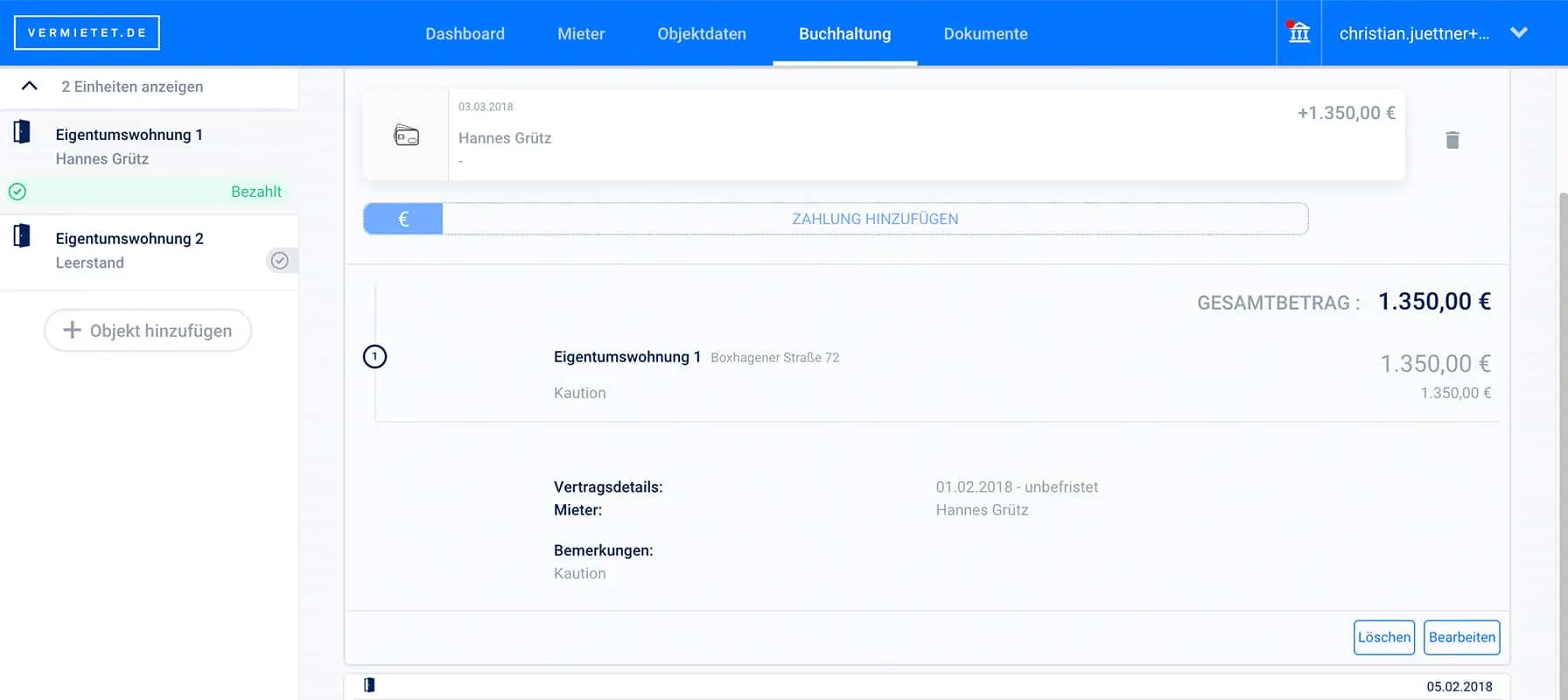This screenshot has width=1568, height=700.
Task: Click the green Bezahlt check icon
Action: (17, 192)
